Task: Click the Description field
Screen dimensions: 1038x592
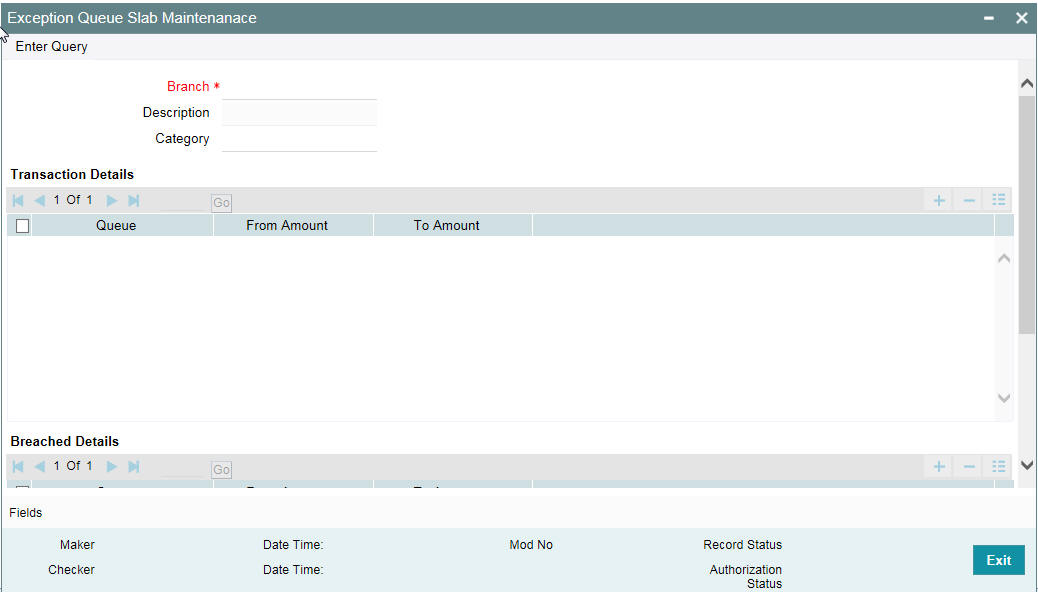Action: coord(299,113)
